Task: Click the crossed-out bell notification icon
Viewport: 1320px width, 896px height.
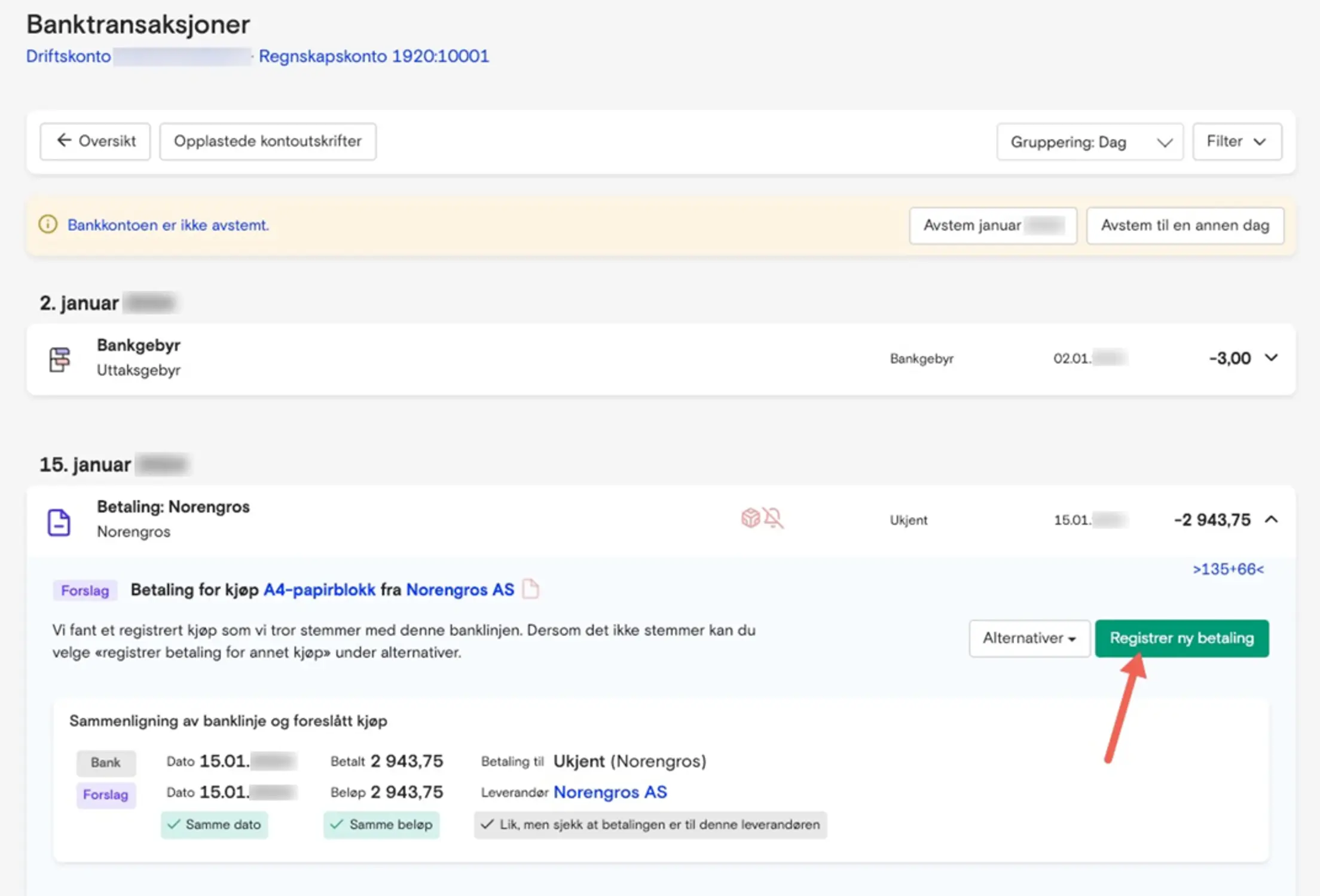Action: pyautogui.click(x=774, y=518)
